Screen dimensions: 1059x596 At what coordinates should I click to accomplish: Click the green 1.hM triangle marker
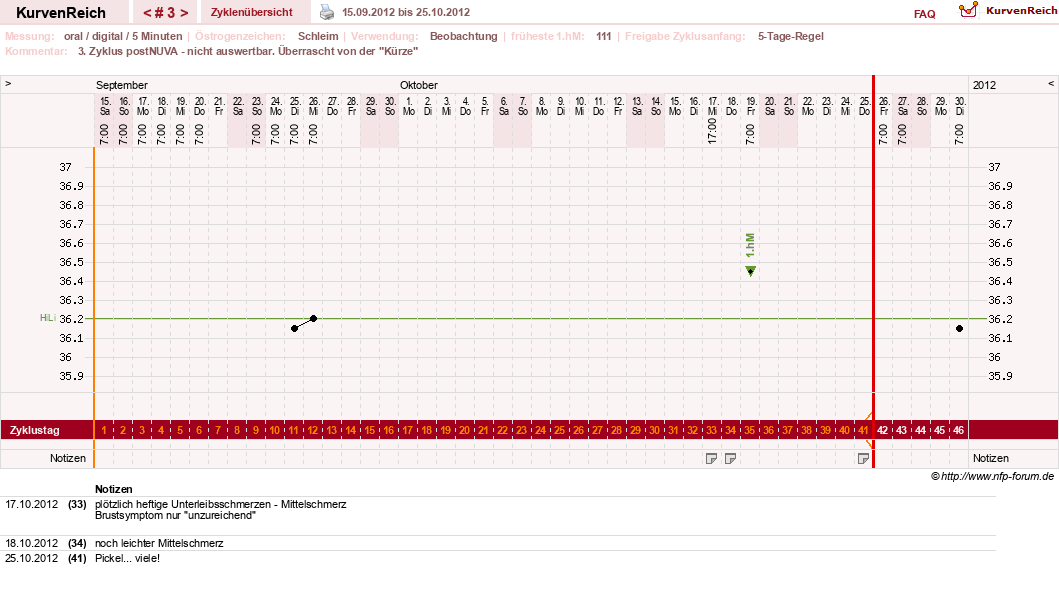750,271
